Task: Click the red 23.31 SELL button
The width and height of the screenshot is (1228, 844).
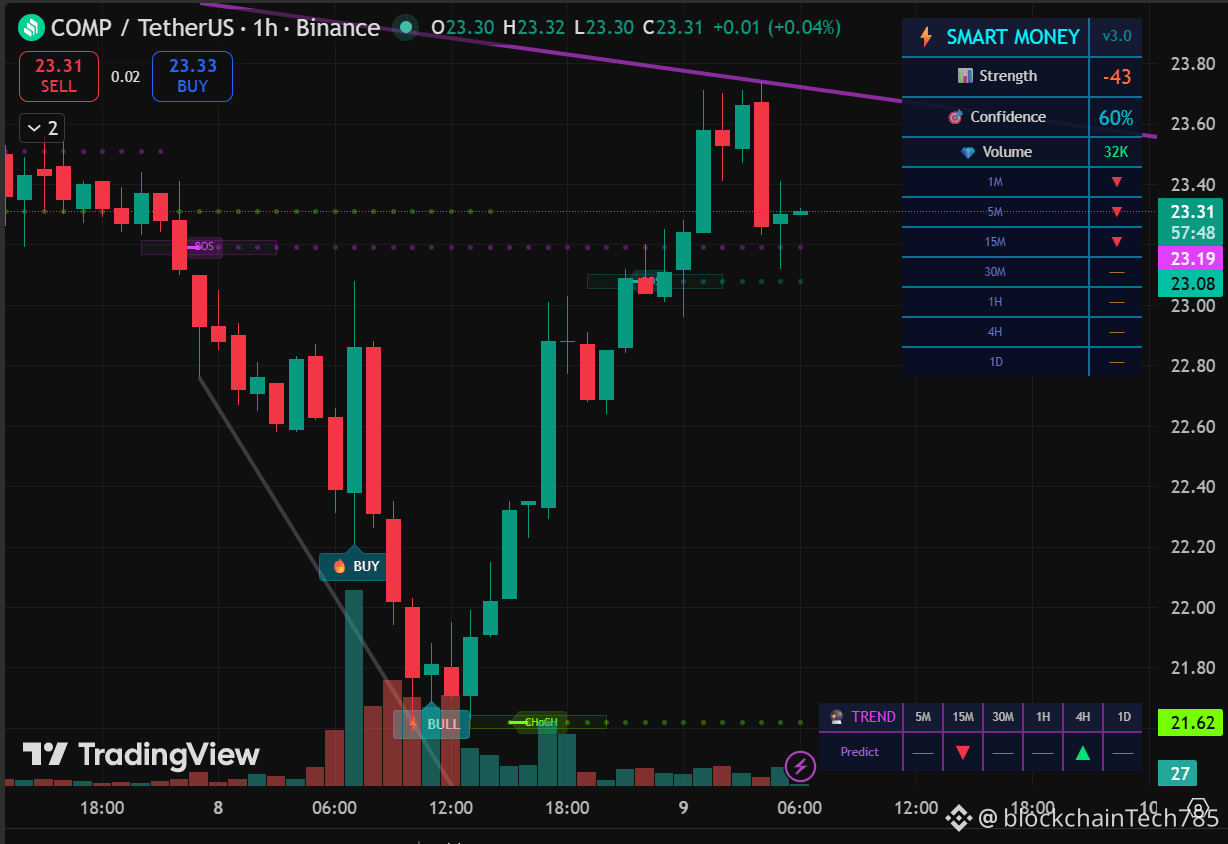Action: [x=59, y=76]
